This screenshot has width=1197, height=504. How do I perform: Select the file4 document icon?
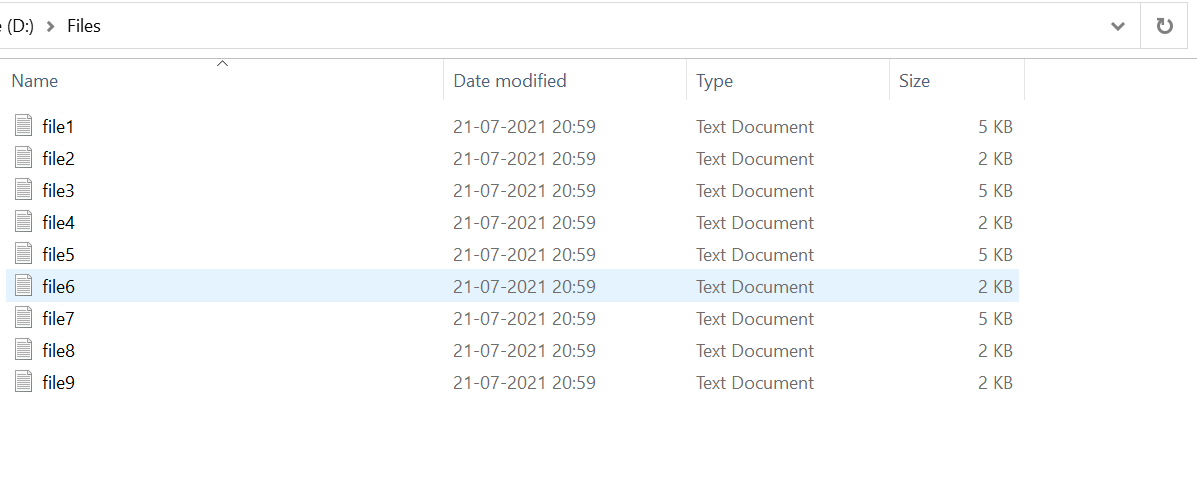pos(24,222)
